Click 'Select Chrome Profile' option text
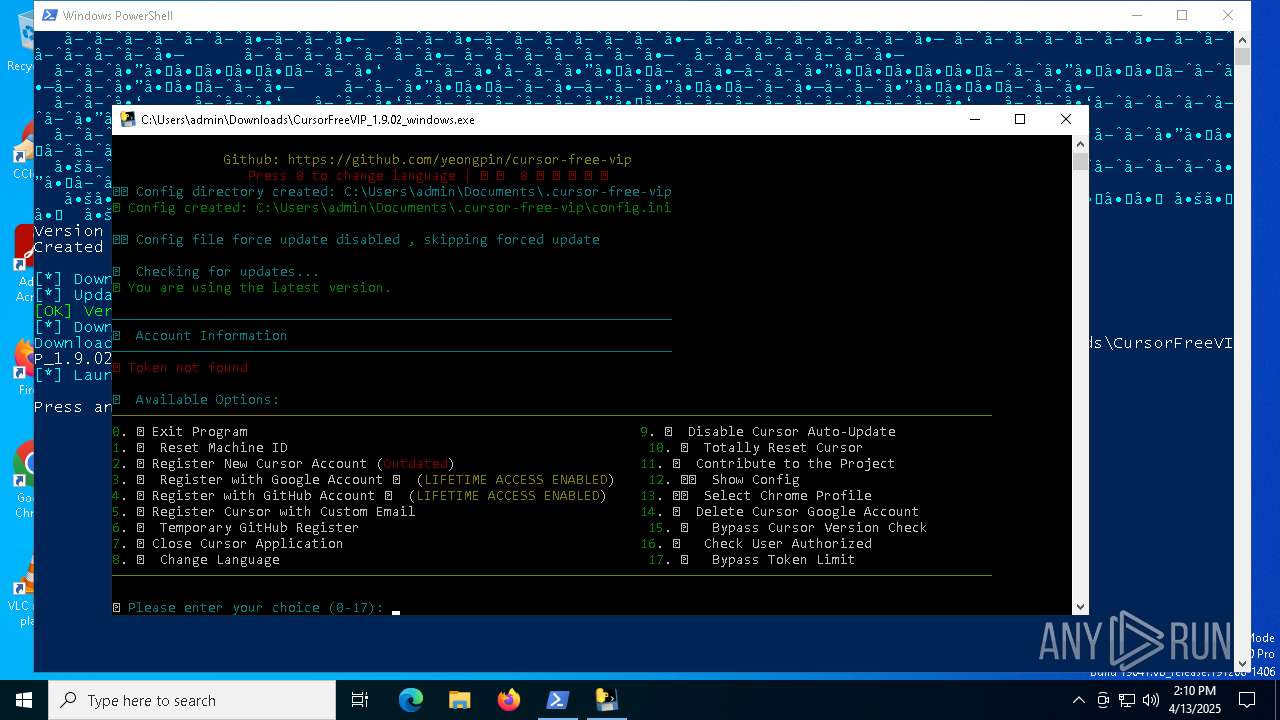This screenshot has height=720, width=1280. click(788, 495)
